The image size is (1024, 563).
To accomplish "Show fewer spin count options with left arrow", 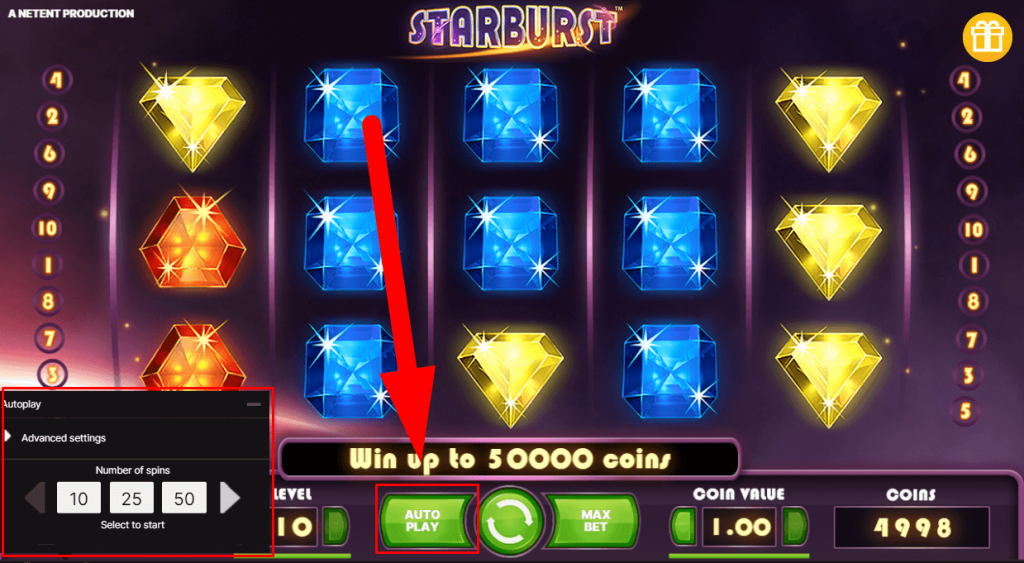I will [35, 498].
